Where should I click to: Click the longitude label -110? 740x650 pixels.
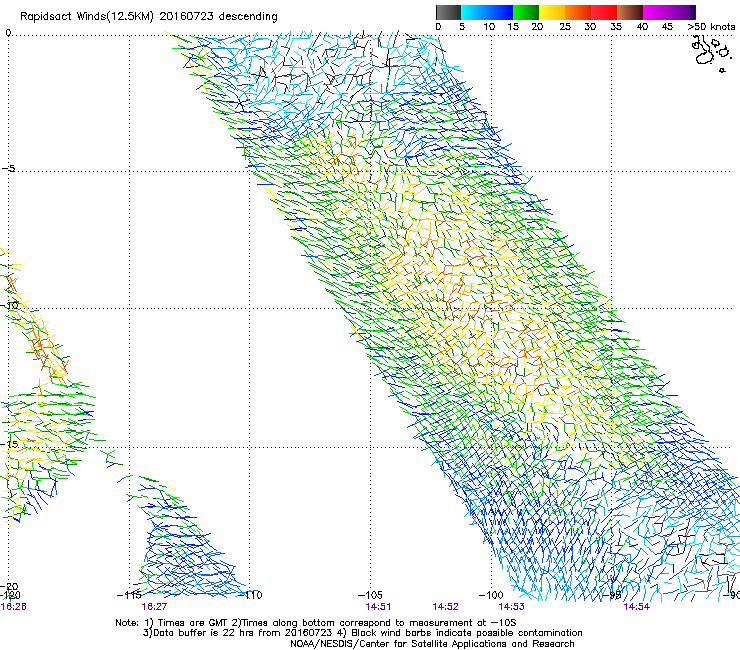point(250,595)
